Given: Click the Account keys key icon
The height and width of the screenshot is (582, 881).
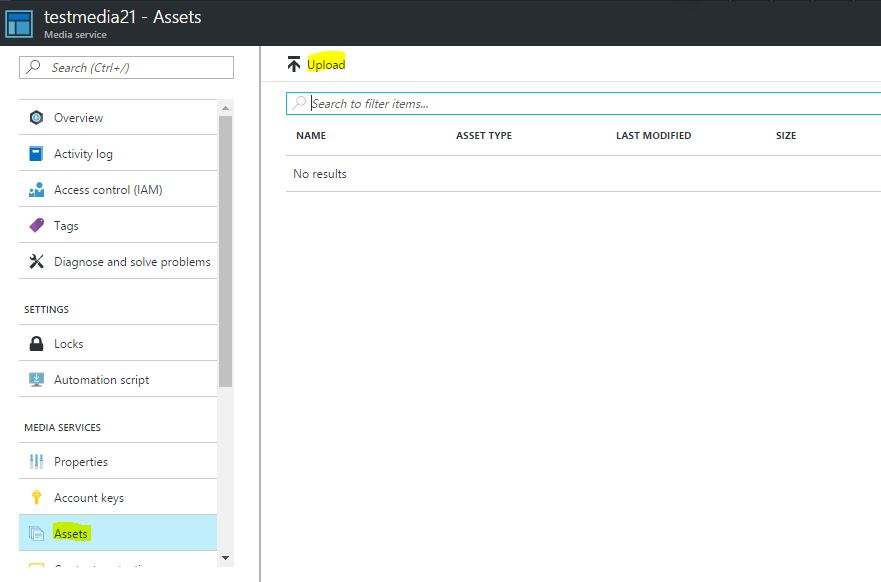Looking at the screenshot, I should (37, 498).
